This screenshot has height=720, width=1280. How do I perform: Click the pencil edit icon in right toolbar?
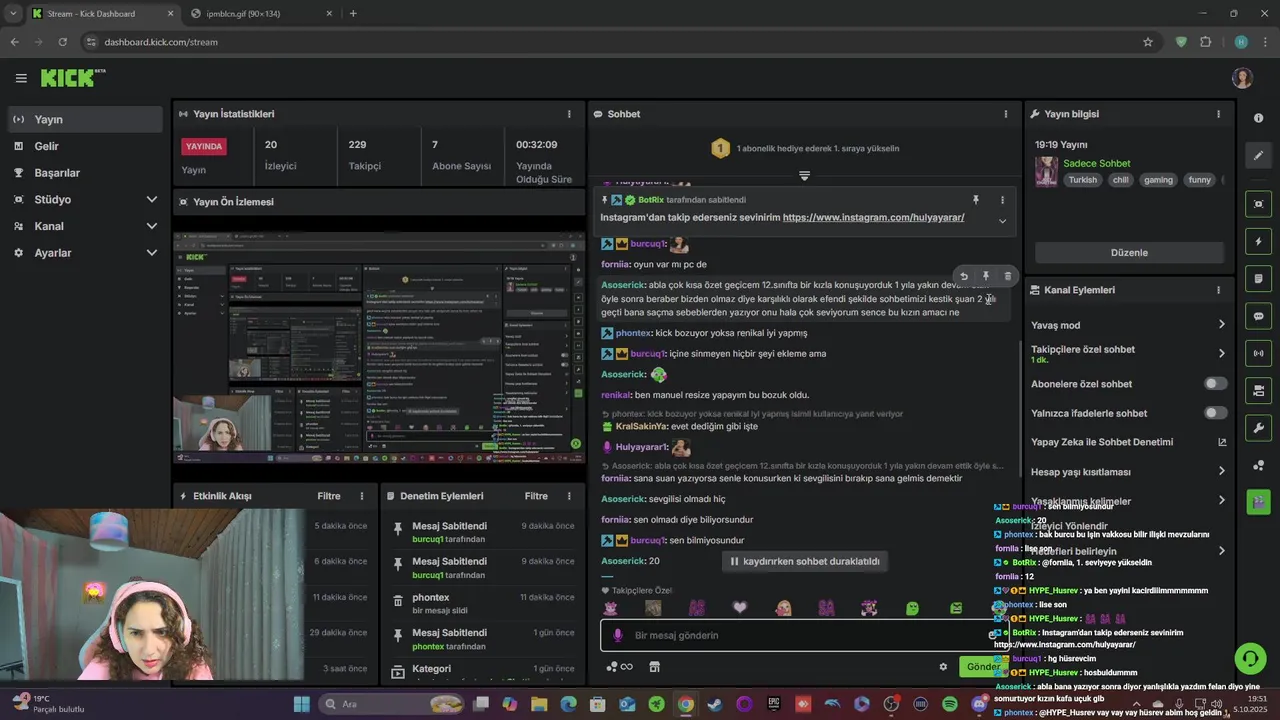[x=1258, y=156]
